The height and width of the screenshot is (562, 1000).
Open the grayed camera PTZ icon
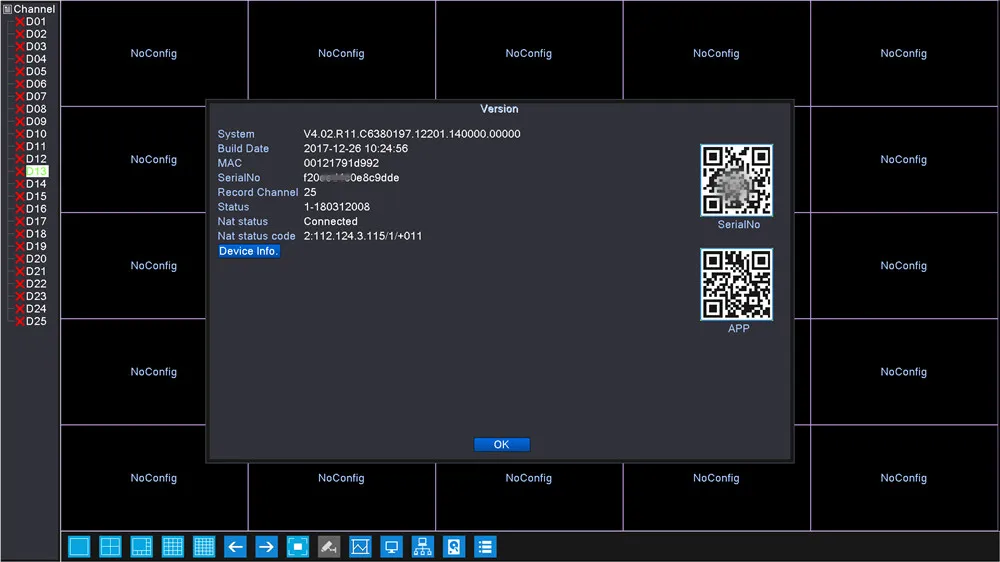click(x=329, y=547)
